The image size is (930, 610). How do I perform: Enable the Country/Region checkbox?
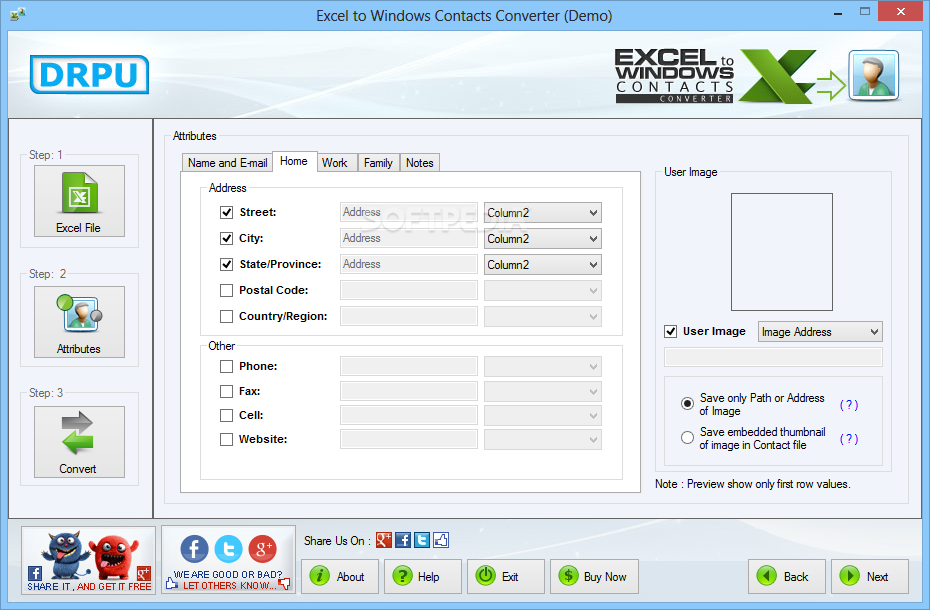[x=227, y=317]
